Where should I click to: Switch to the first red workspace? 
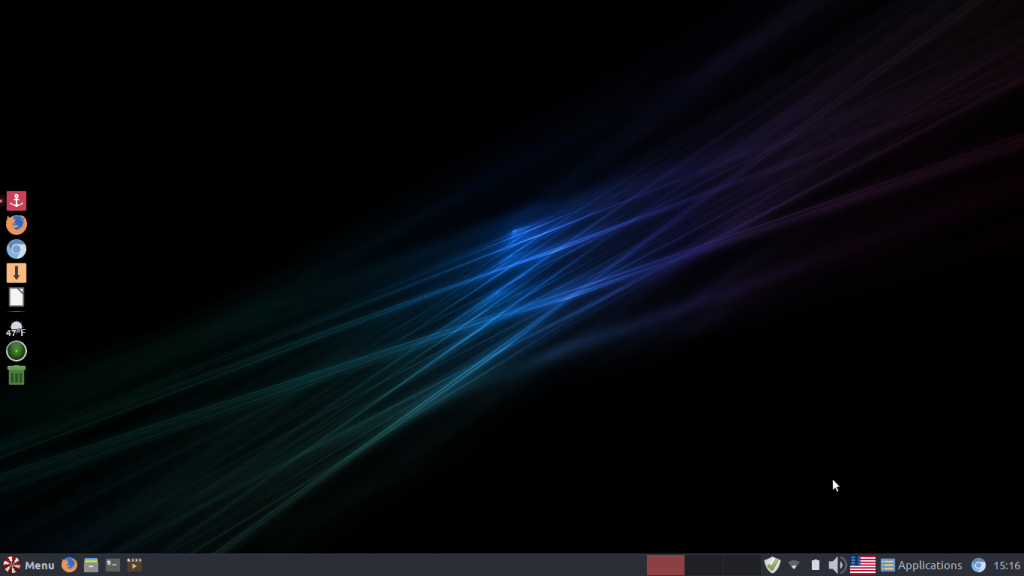(665, 565)
